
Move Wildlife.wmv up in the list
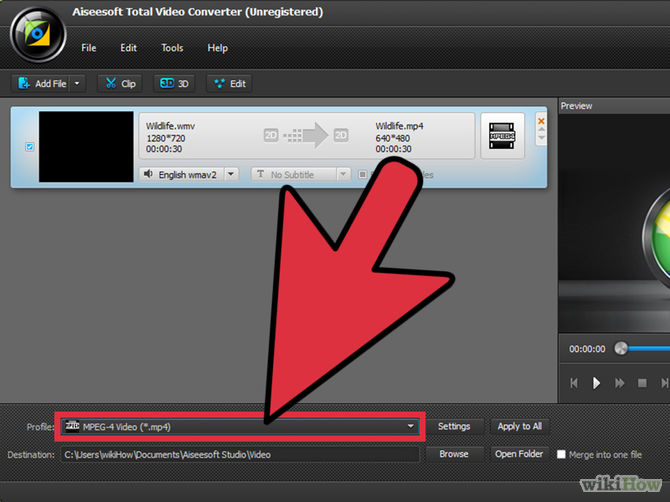tap(541, 129)
